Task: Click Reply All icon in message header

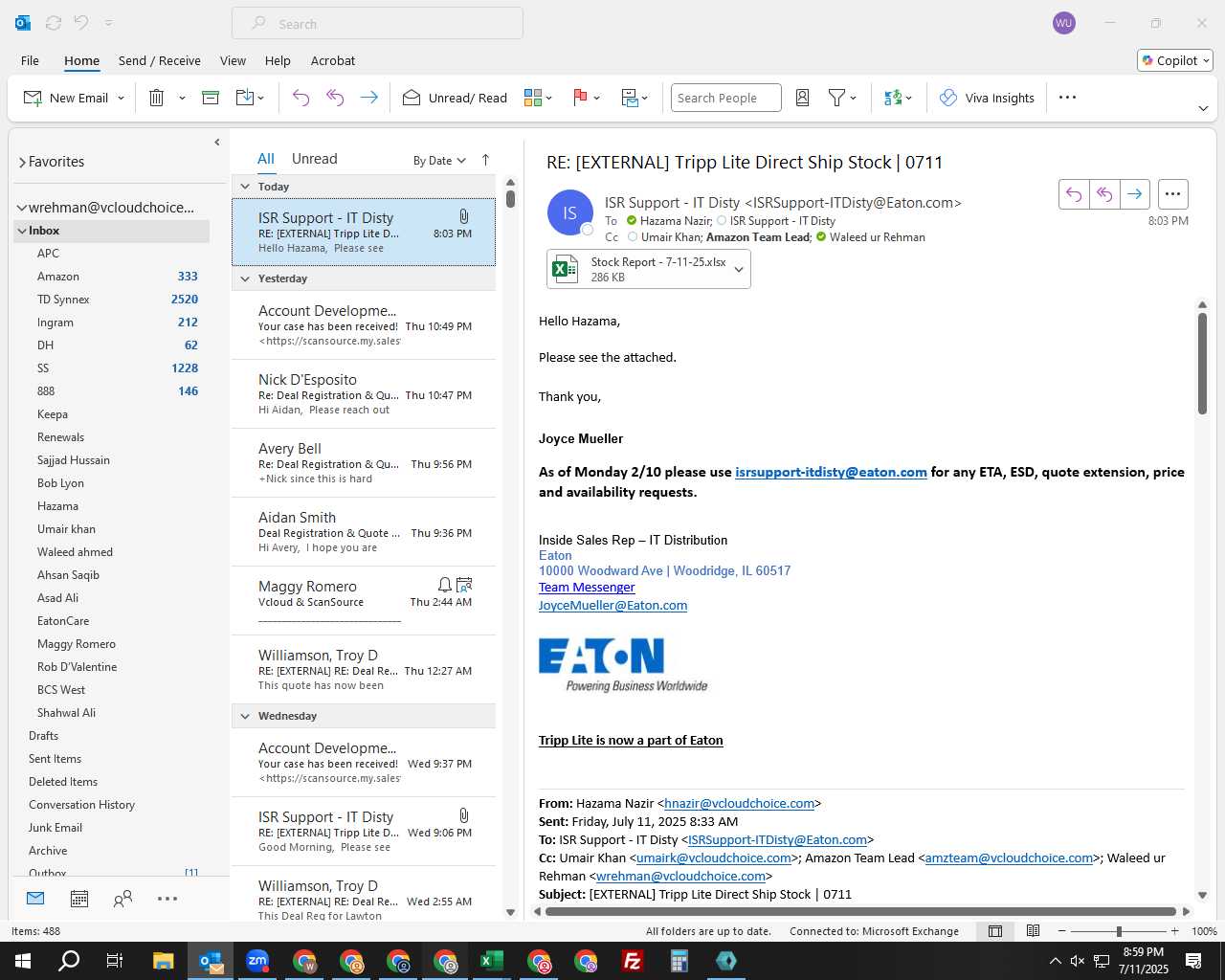Action: click(x=1104, y=194)
